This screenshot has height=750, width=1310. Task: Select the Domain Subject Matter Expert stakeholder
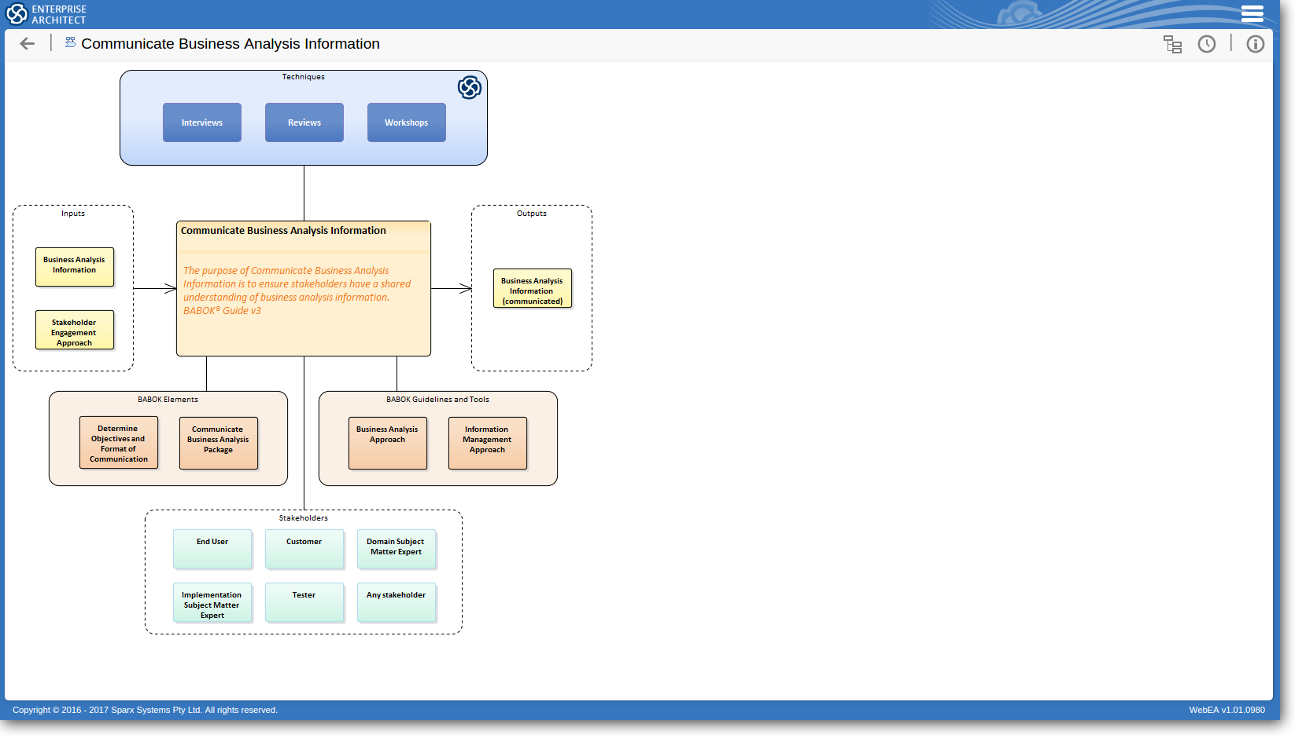coord(396,548)
